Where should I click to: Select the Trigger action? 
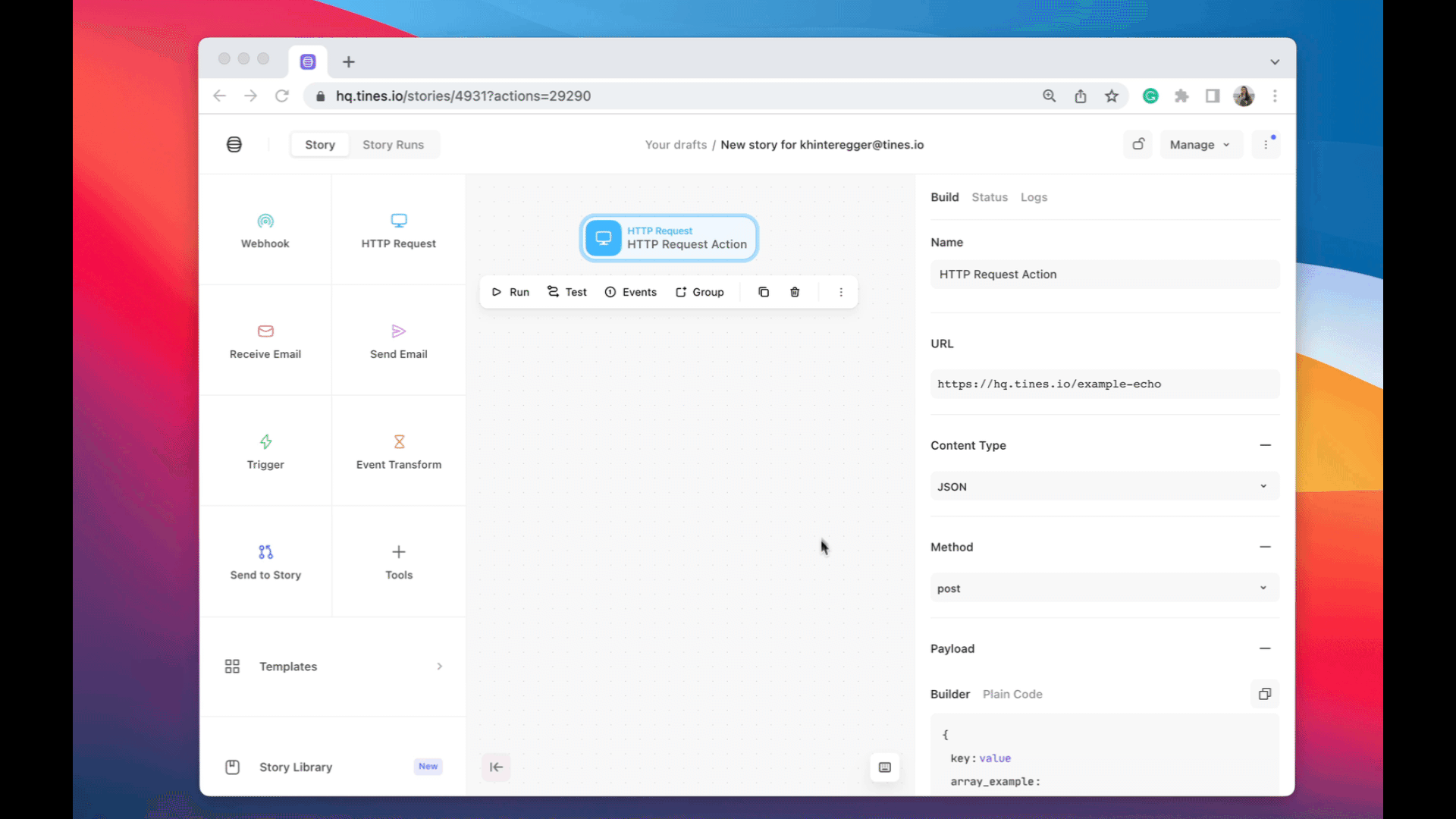point(265,452)
